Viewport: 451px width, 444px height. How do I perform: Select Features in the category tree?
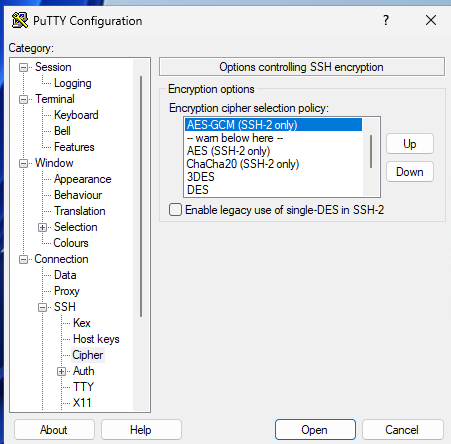pyautogui.click(x=74, y=147)
